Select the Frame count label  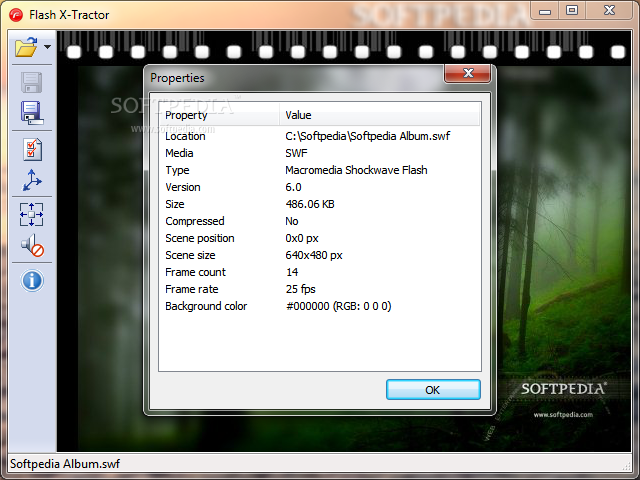coord(195,272)
